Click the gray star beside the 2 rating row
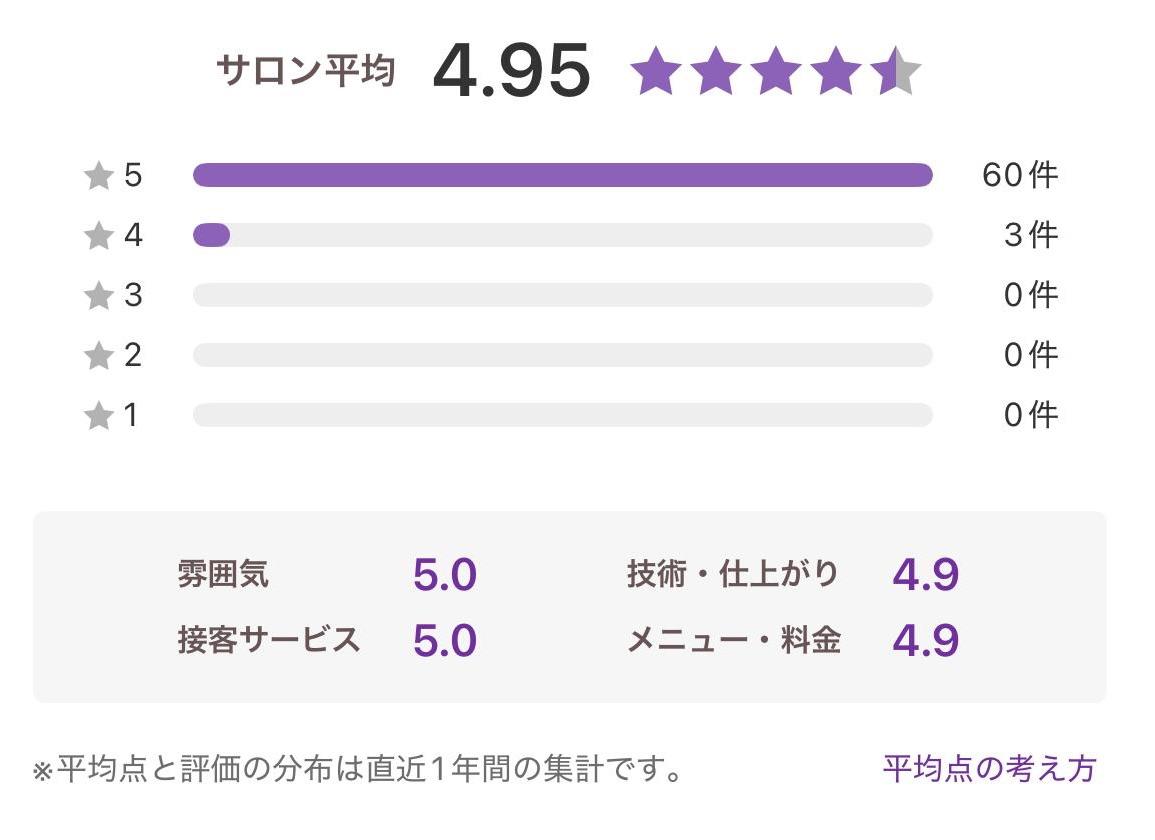 [99, 355]
